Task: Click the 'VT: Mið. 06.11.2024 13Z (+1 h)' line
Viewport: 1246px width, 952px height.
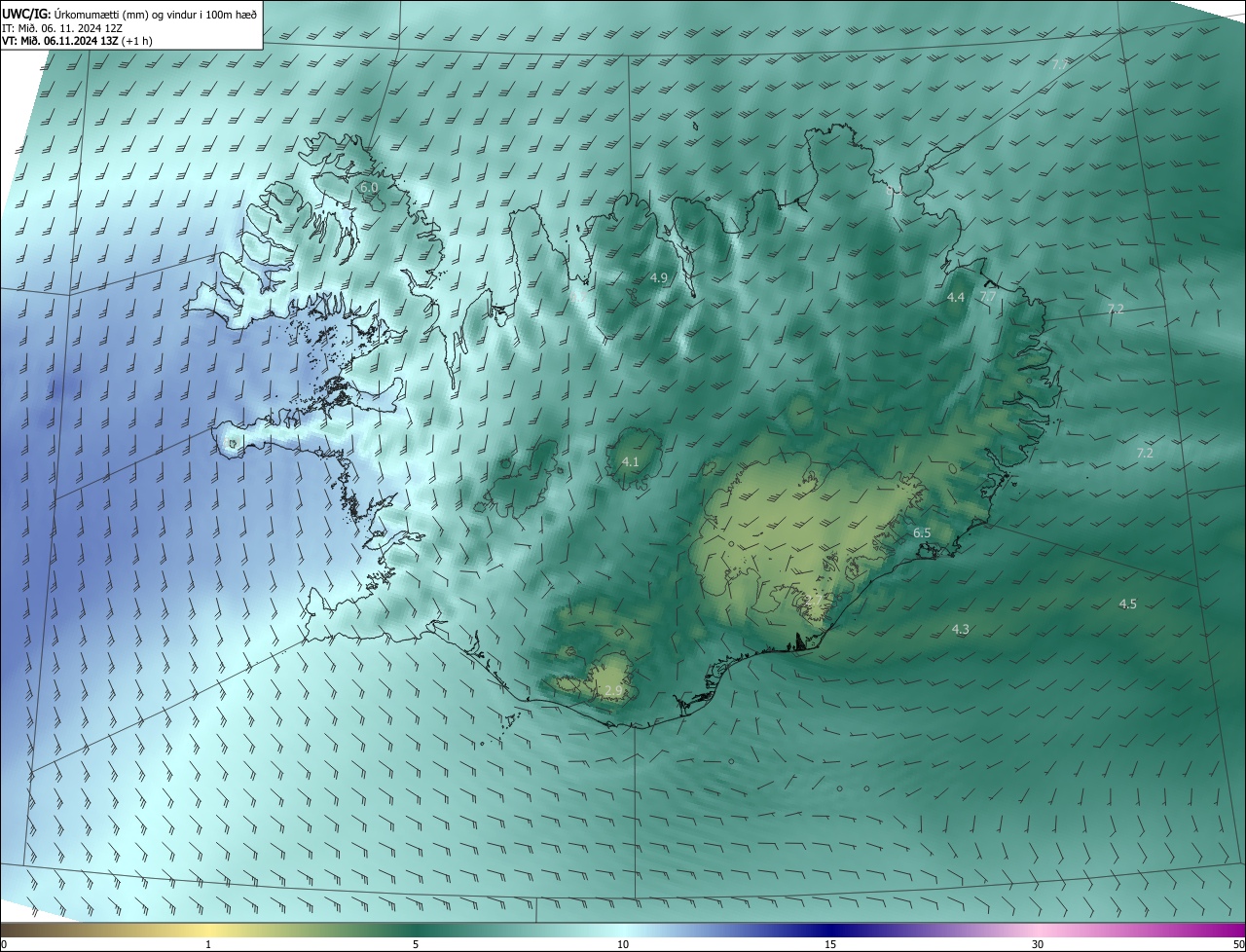Action: pyautogui.click(x=77, y=41)
